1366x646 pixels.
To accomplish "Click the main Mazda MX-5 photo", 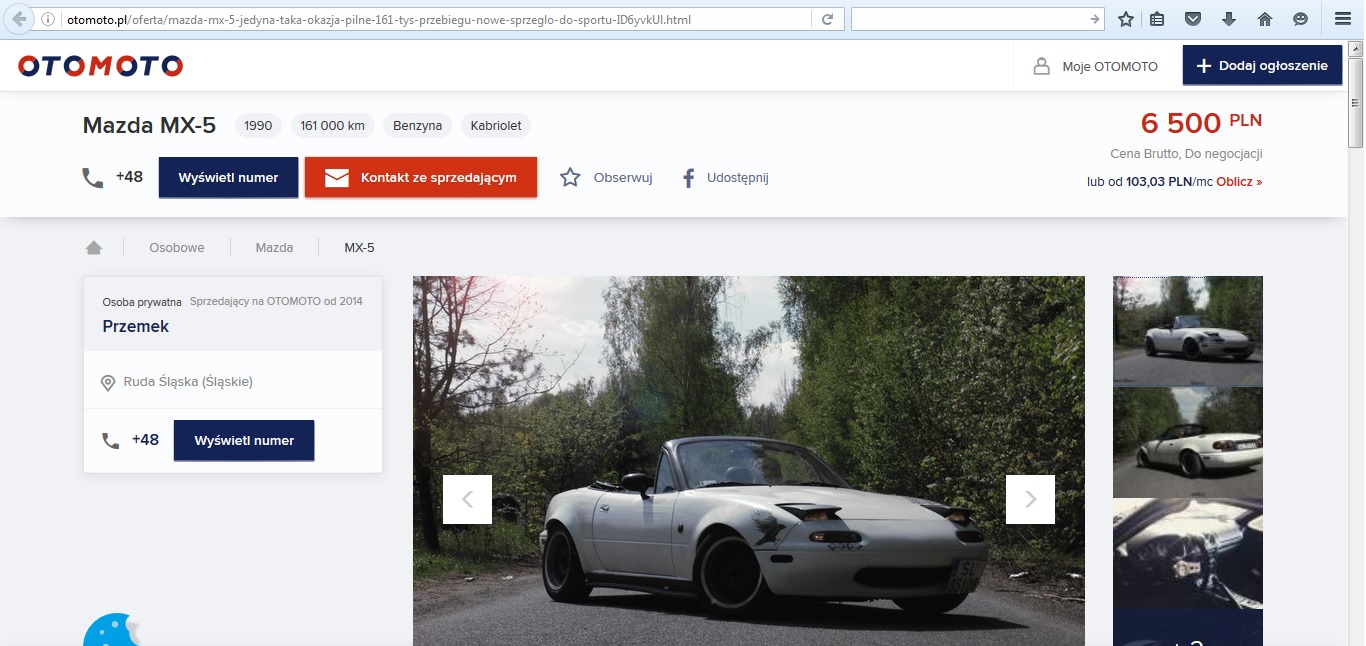I will [748, 460].
